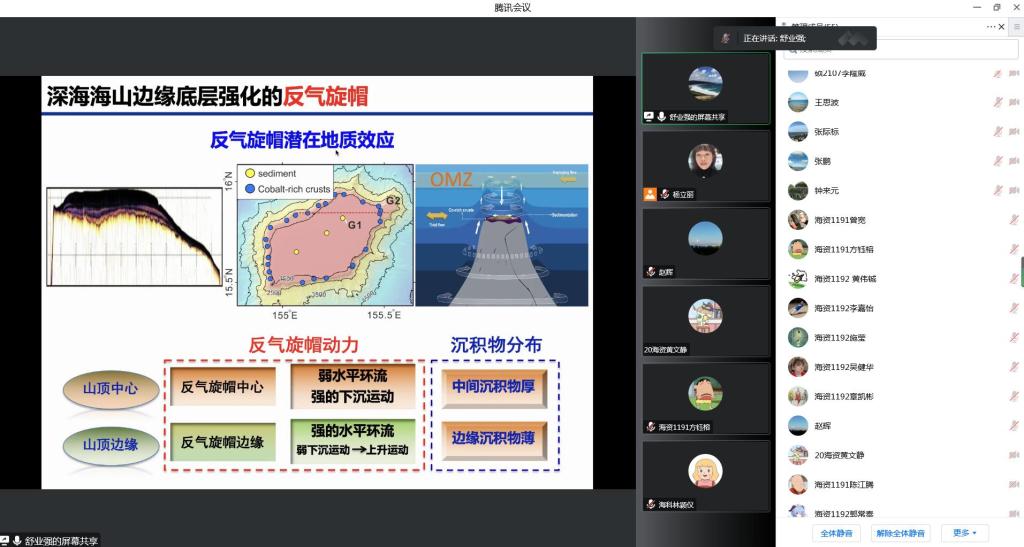Open the three-dots options in members panel header
Screen dimensions: 1024x547
pyautogui.click(x=991, y=27)
